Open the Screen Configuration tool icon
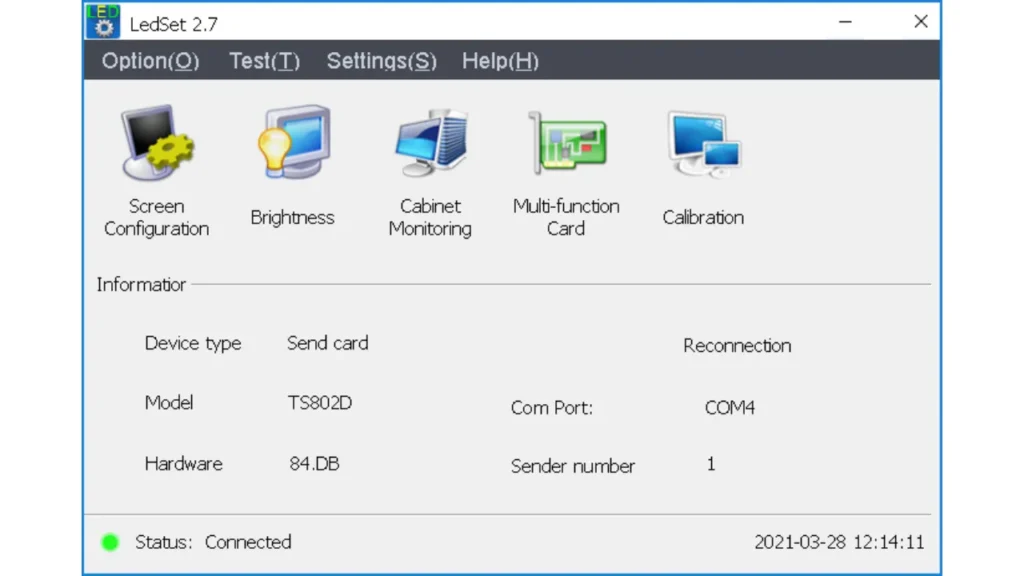 click(x=157, y=144)
